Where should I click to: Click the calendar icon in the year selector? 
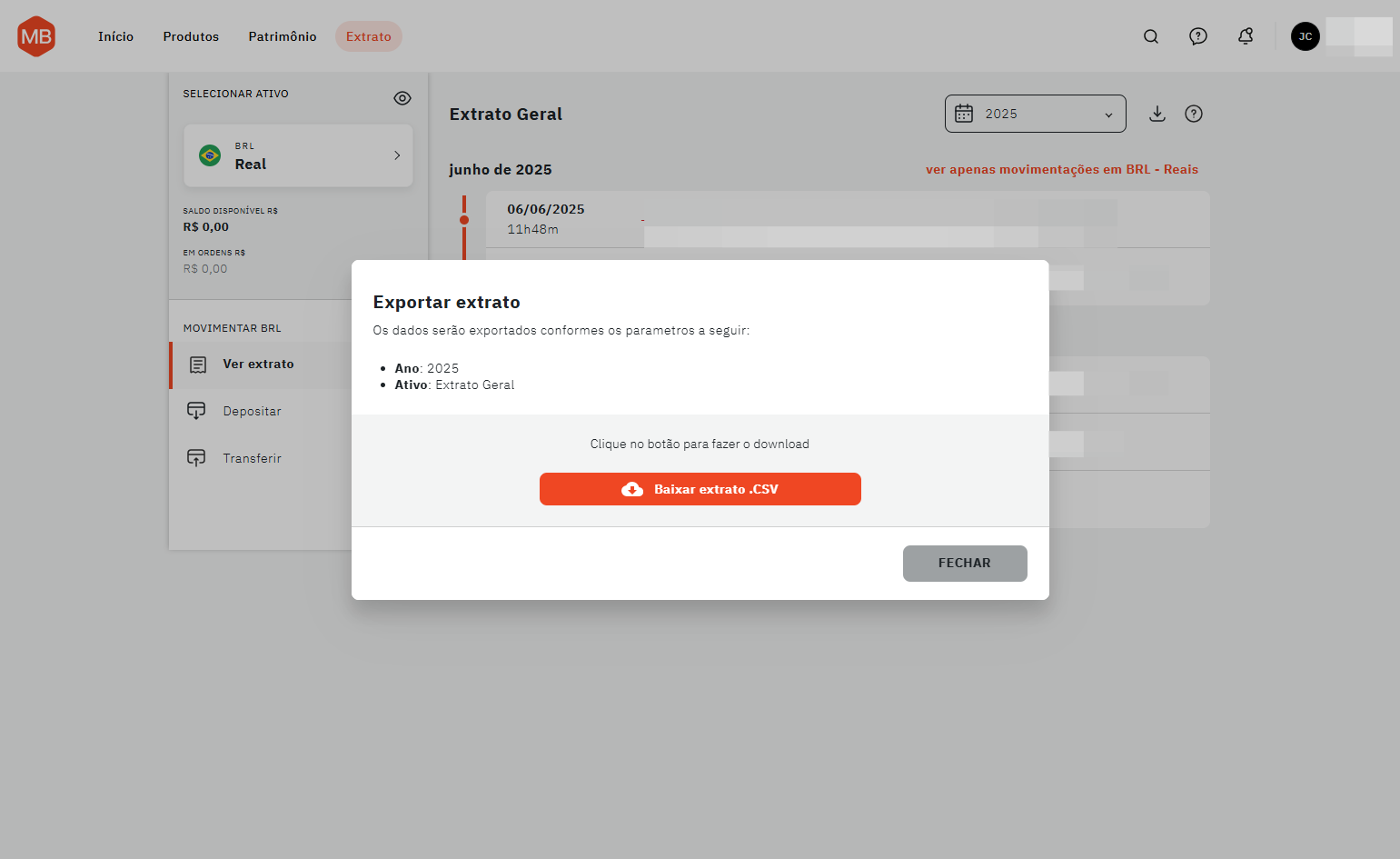[964, 114]
